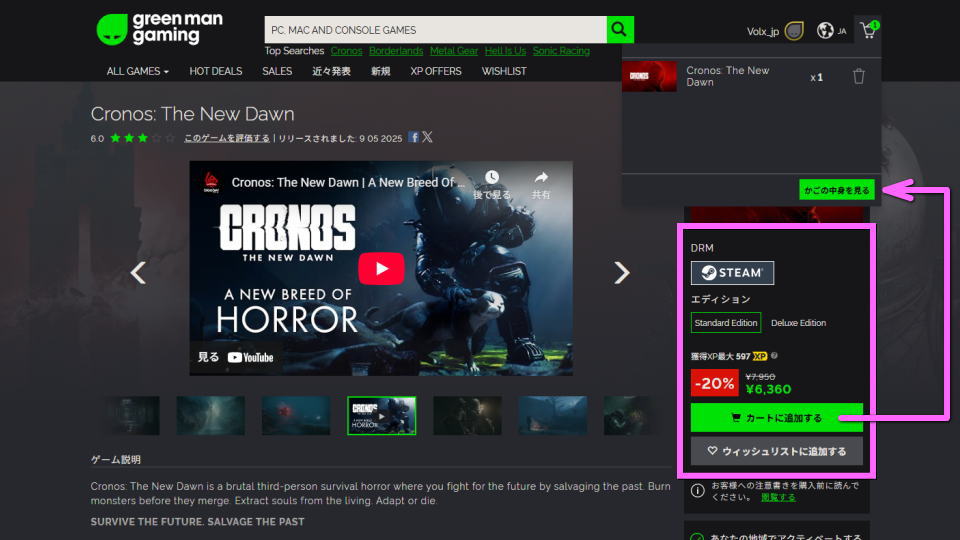Click the XP info question mark icon
The height and width of the screenshot is (540, 960).
pyautogui.click(x=774, y=356)
